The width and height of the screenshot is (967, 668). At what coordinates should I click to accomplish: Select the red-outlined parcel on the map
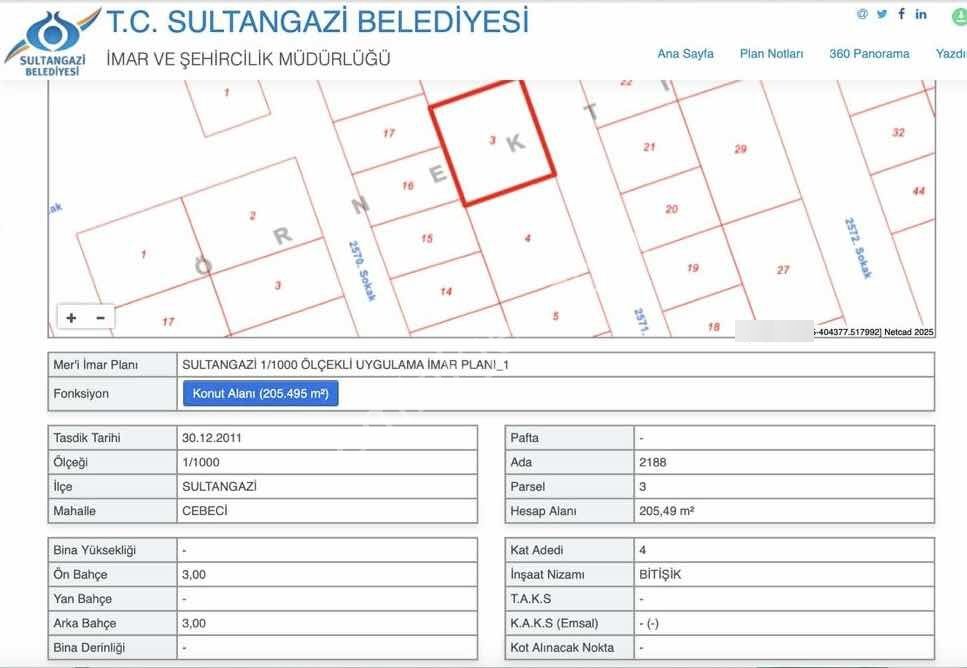click(x=493, y=143)
